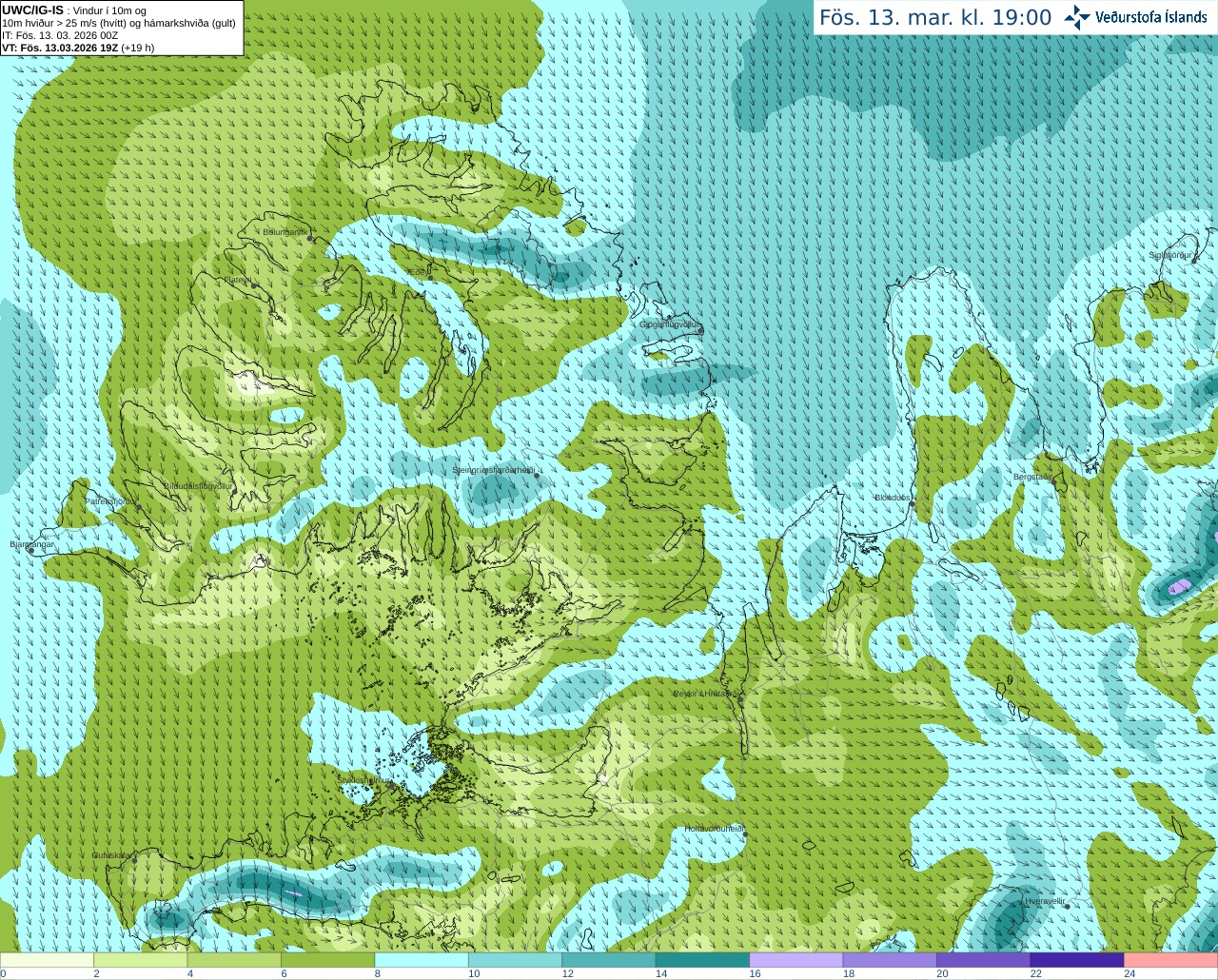Click the Veðurstofa Íslands logo symbol
The image size is (1218, 980).
[1077, 17]
